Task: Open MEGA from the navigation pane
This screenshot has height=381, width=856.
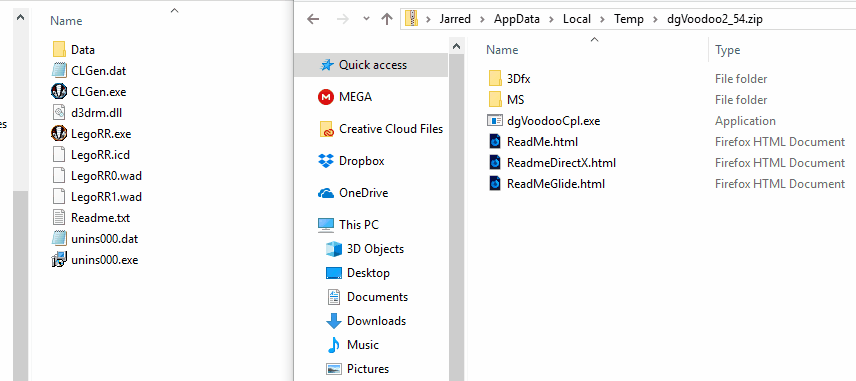Action: [345, 97]
